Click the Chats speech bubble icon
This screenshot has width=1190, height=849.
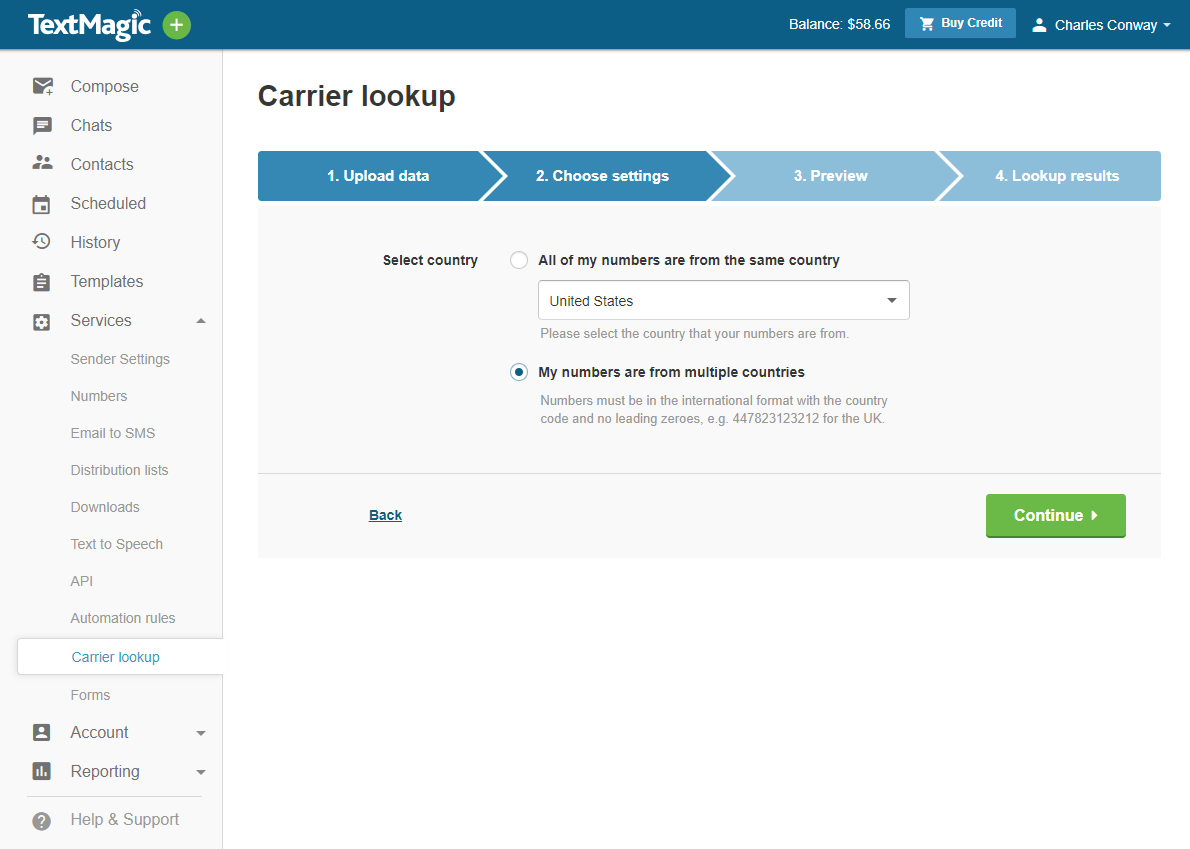(x=41, y=125)
